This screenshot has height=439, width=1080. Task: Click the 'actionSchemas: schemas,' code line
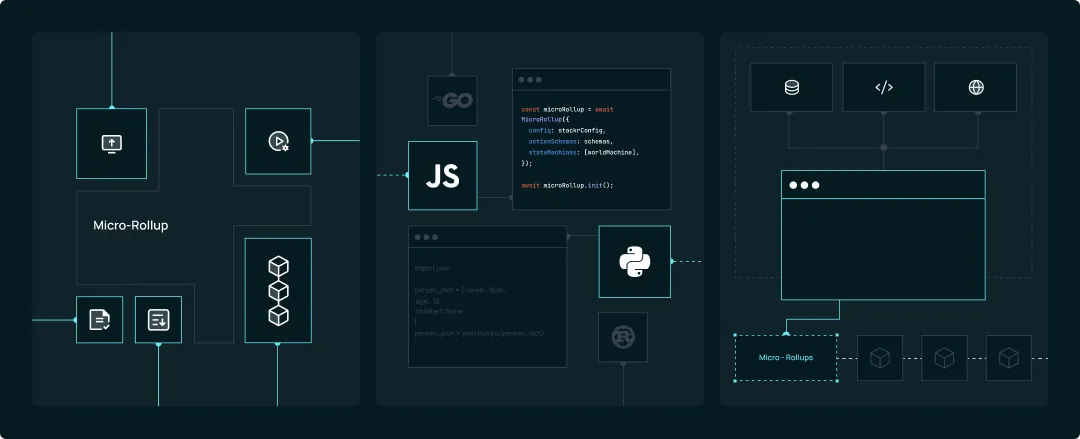tap(570, 141)
